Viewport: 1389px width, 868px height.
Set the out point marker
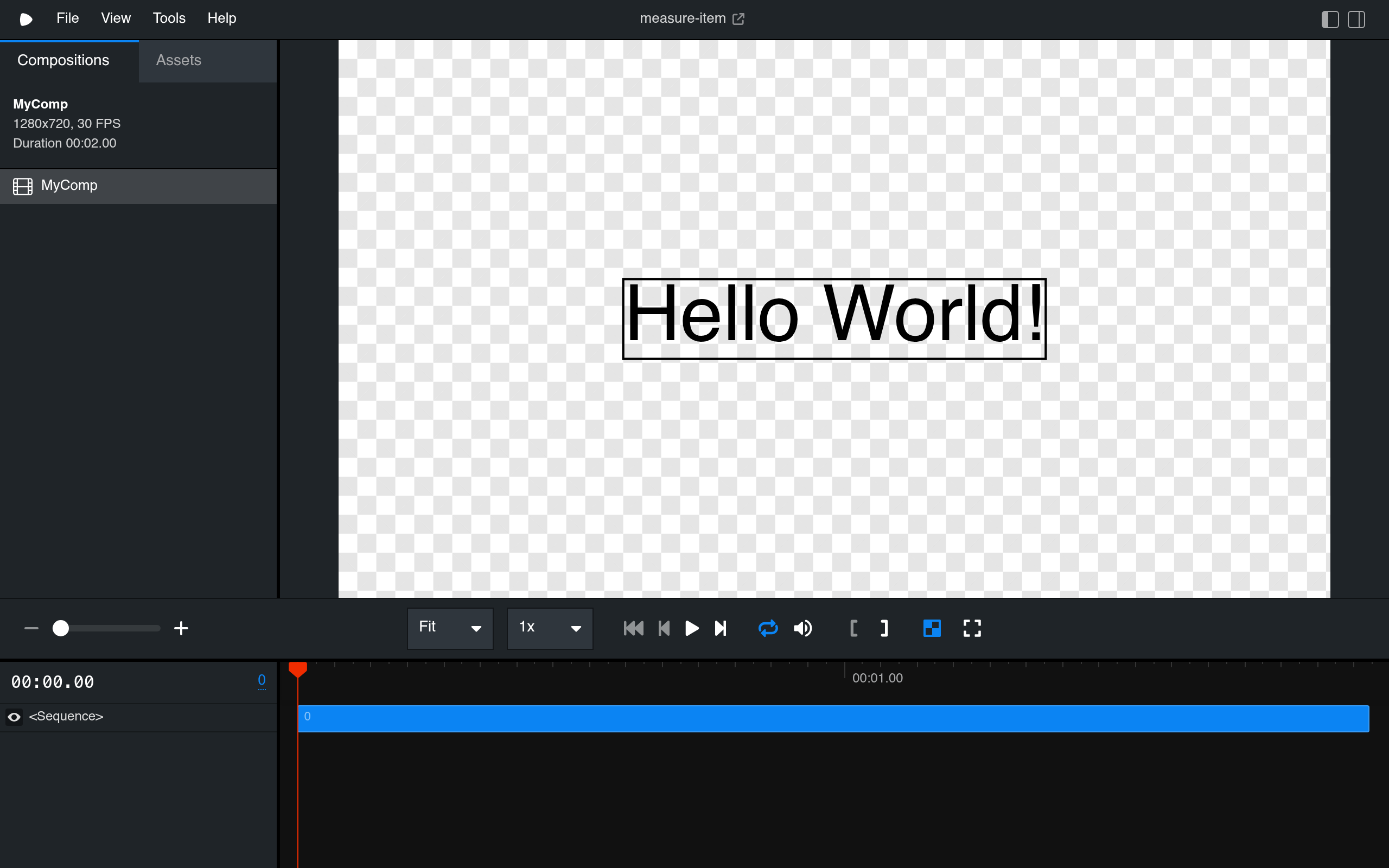(884, 628)
